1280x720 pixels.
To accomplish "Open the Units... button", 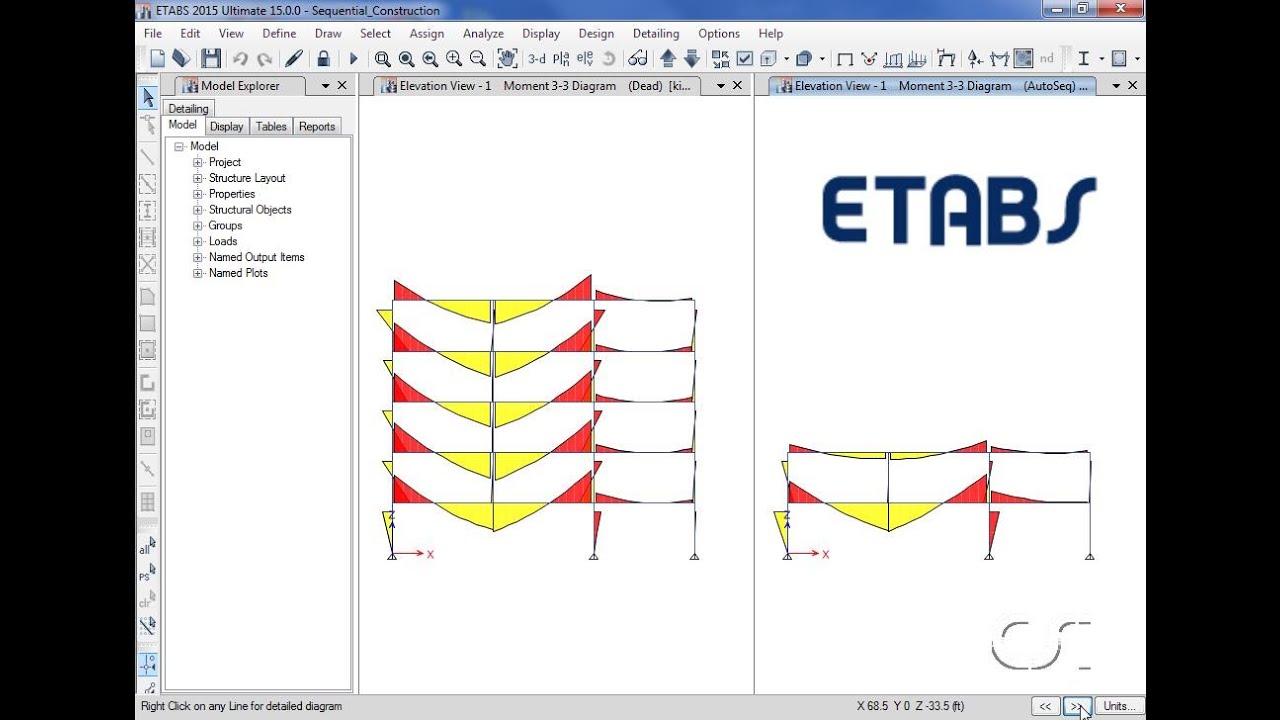I will pyautogui.click(x=1119, y=706).
